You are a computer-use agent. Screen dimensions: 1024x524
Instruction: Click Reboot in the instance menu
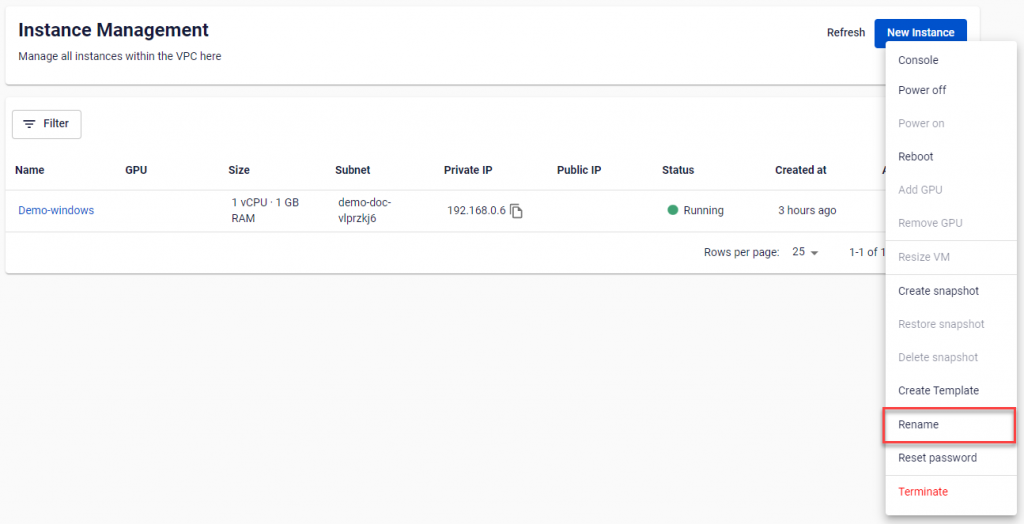click(915, 157)
